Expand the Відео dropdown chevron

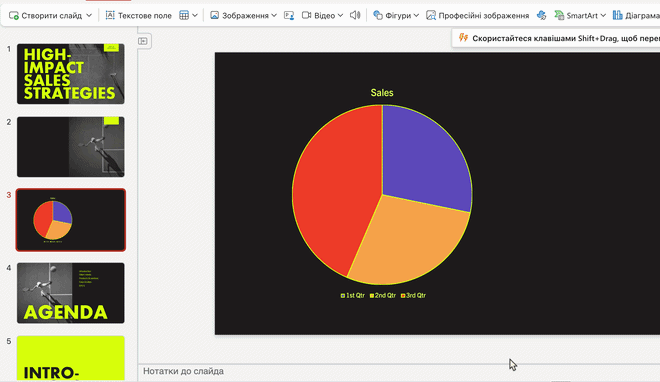(x=340, y=16)
